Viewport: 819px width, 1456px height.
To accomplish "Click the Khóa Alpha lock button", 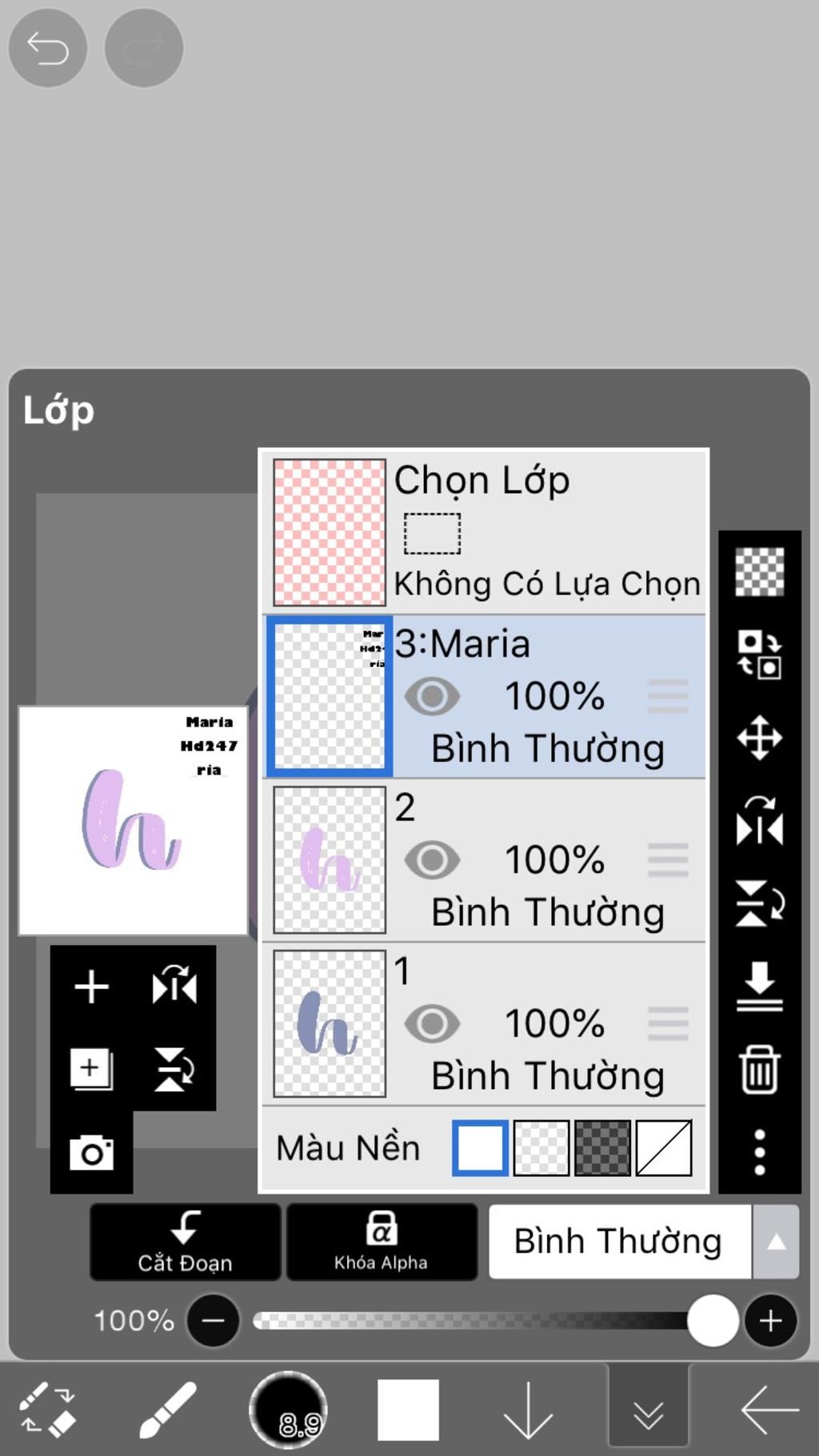I will click(x=381, y=1242).
